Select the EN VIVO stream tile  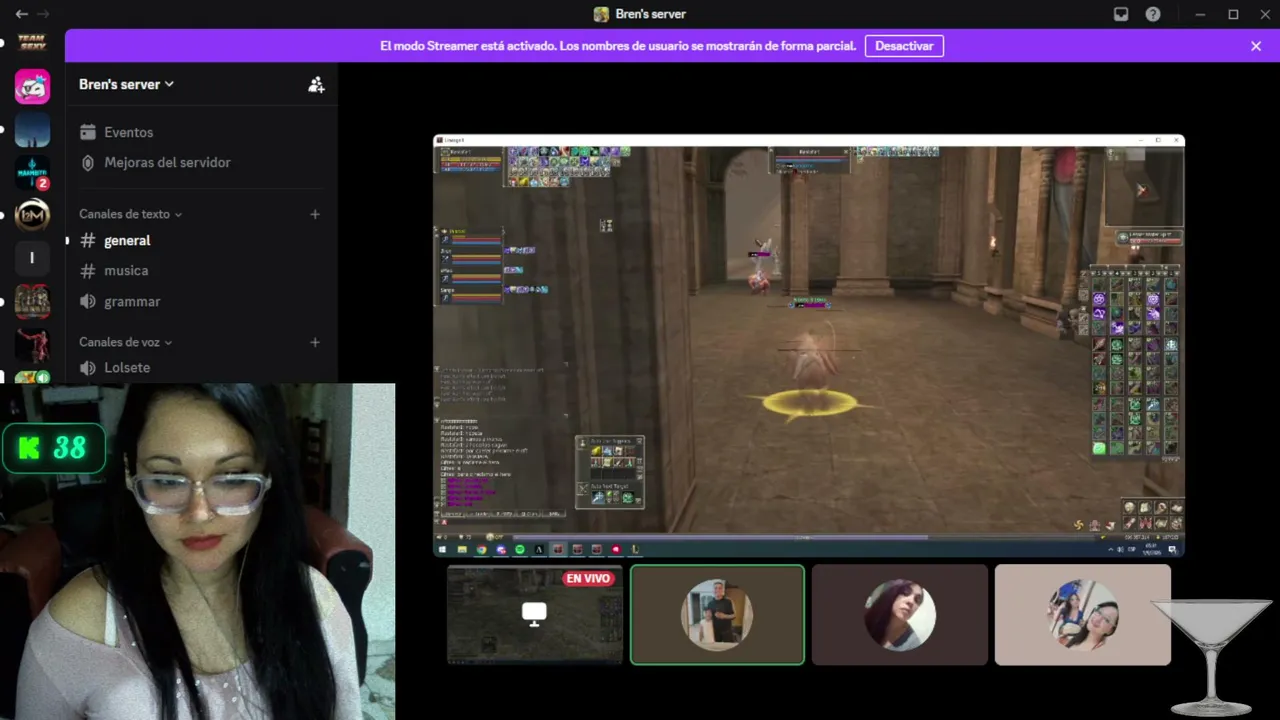(x=534, y=614)
